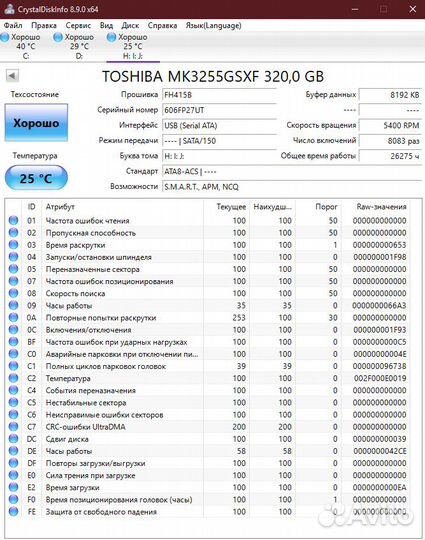Click the Хорошо health status button
Viewport: 425px width, 540px height.
click(x=36, y=123)
